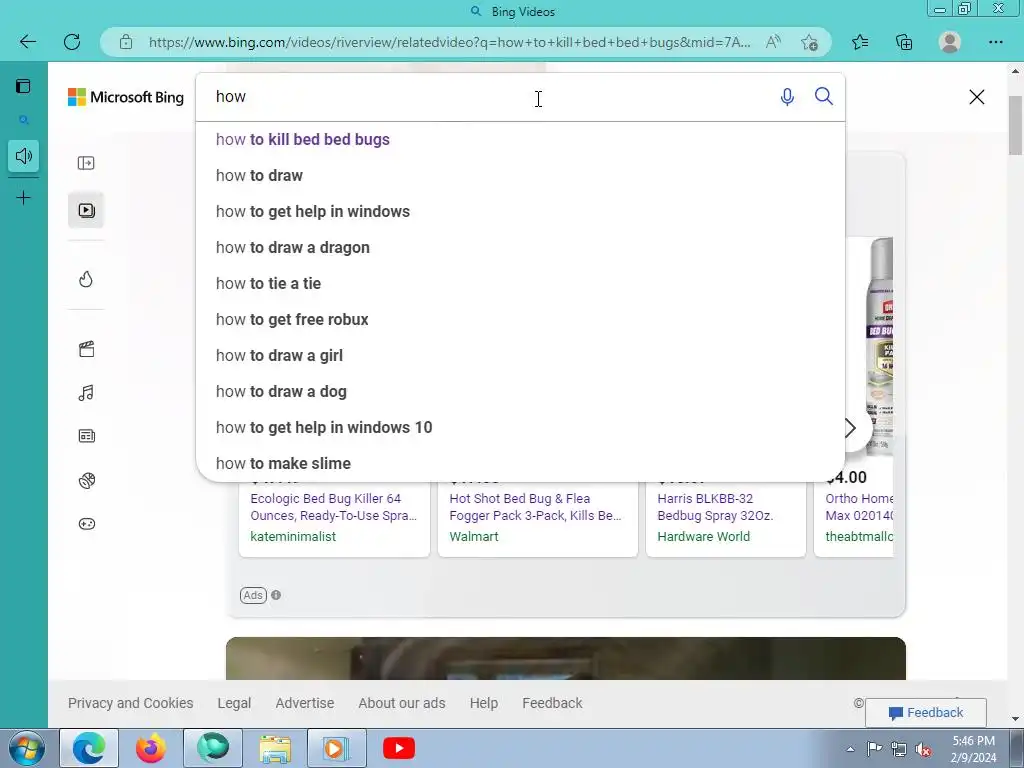Select suggestion 'how to get help in windows'

click(x=520, y=212)
